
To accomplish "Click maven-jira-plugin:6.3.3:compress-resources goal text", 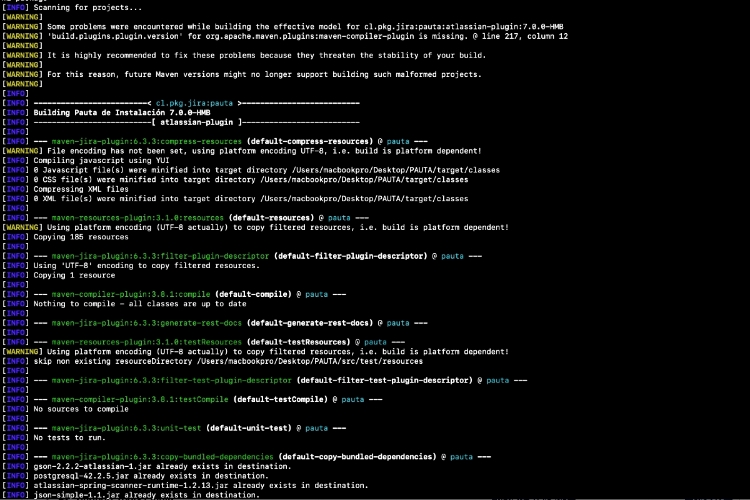I will (147, 142).
